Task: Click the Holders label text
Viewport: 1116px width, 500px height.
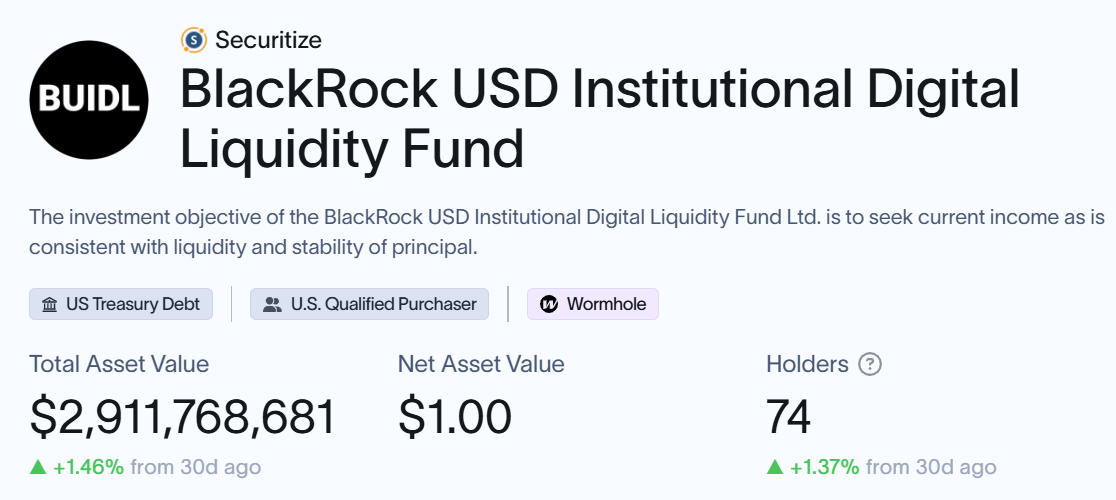Action: (x=807, y=364)
